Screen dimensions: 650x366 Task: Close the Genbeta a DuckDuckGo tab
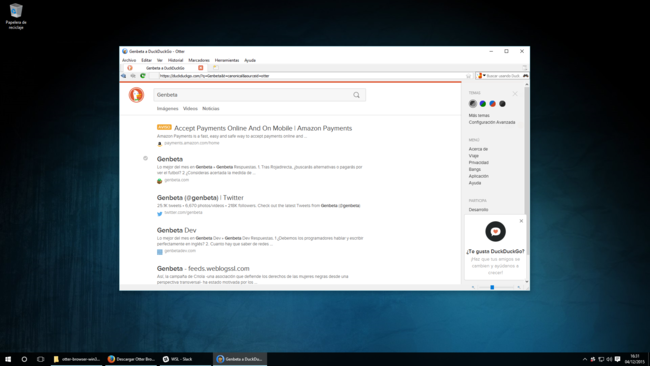[201, 68]
